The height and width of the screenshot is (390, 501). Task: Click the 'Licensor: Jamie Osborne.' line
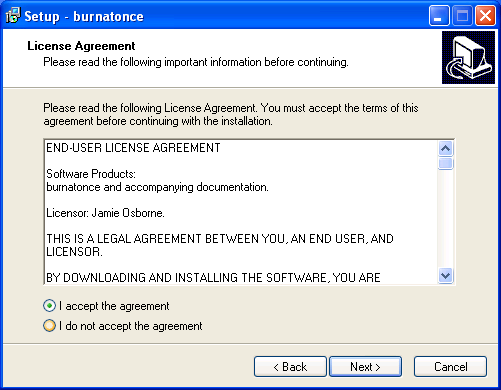[x=105, y=213]
